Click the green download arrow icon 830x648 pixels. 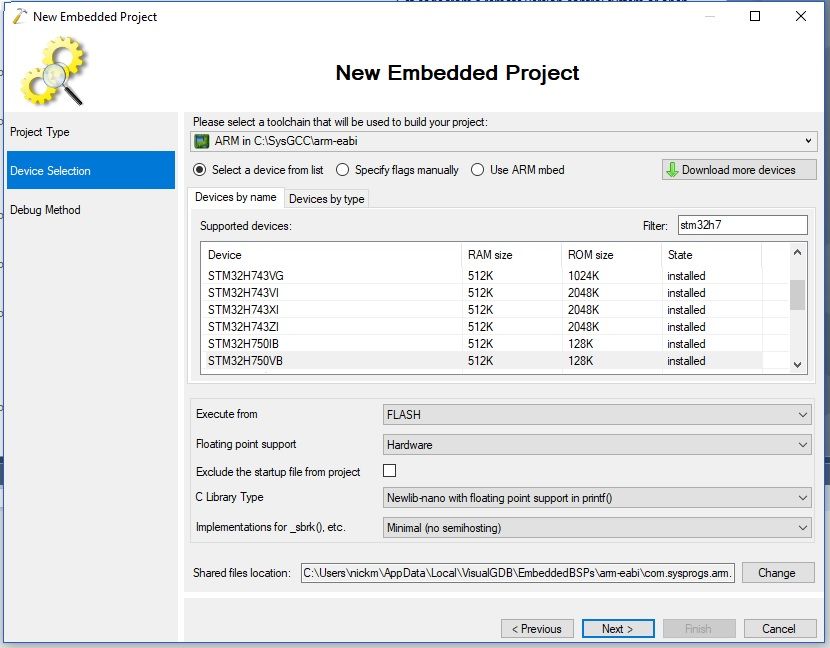672,170
